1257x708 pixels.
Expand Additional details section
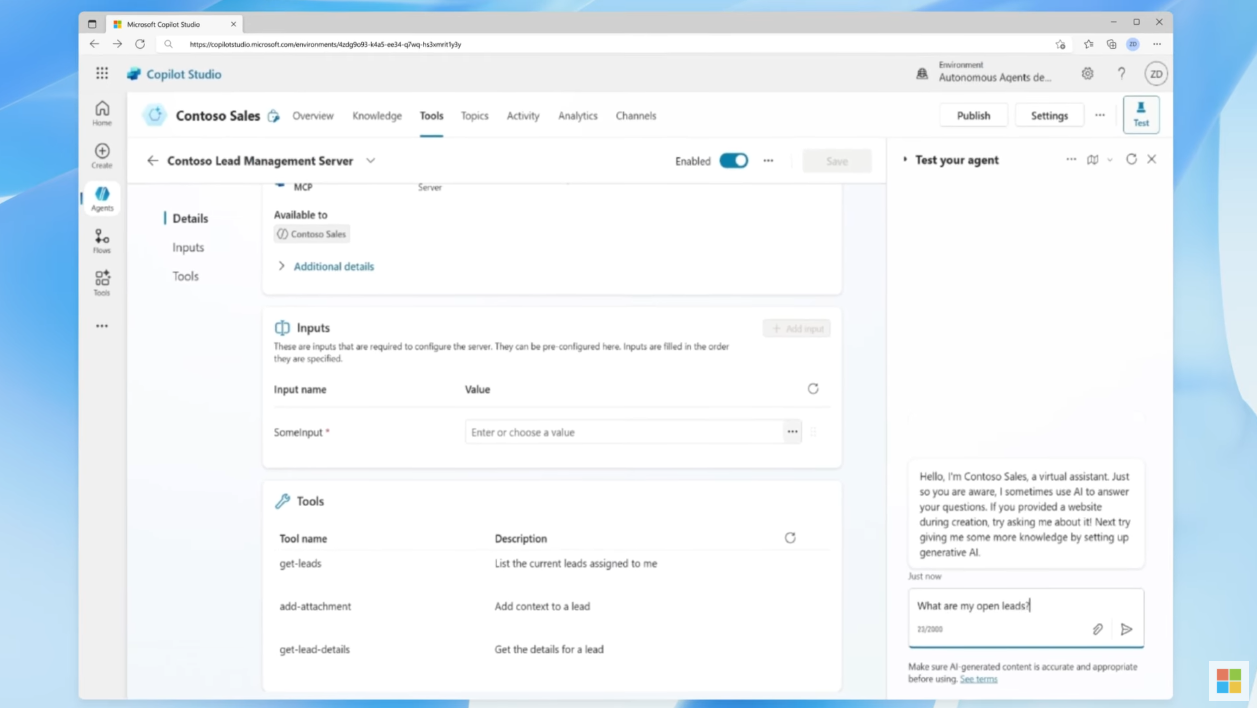tap(325, 266)
